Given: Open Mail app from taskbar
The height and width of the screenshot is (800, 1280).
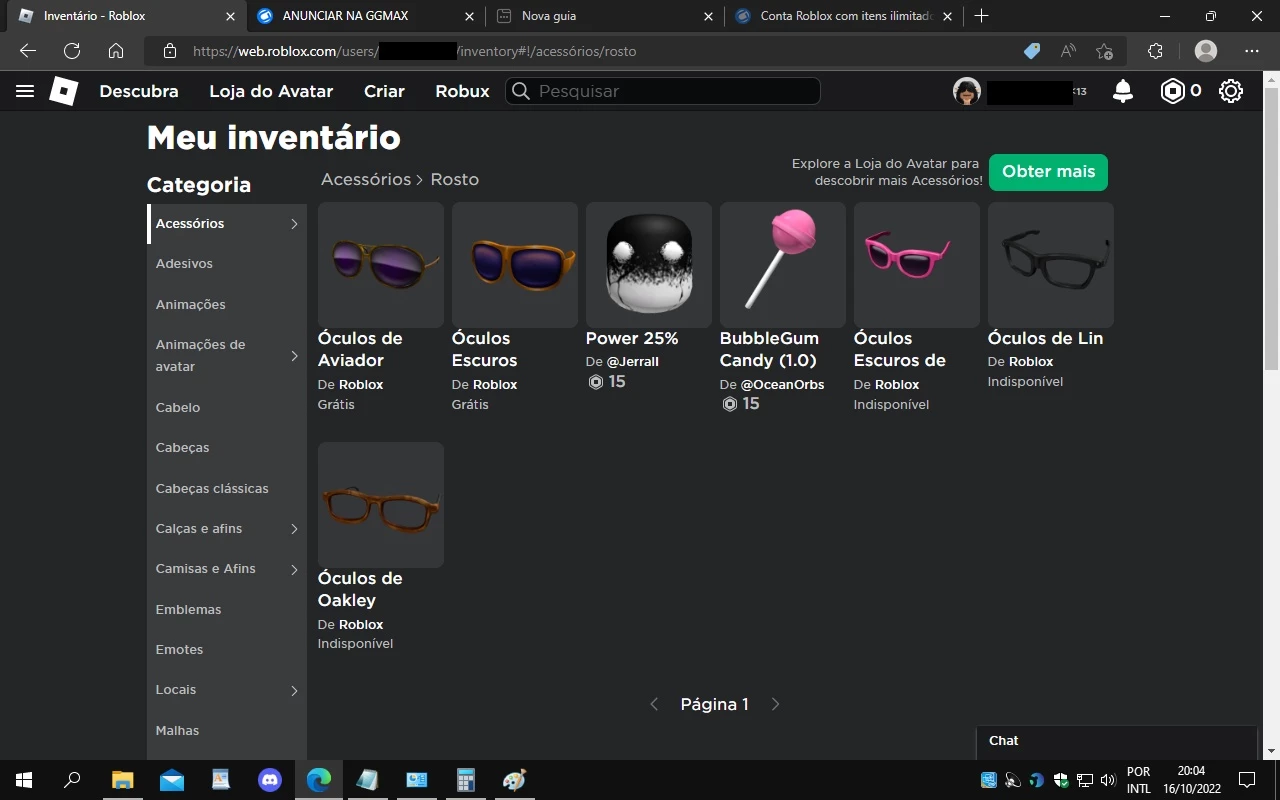Looking at the screenshot, I should 172,780.
